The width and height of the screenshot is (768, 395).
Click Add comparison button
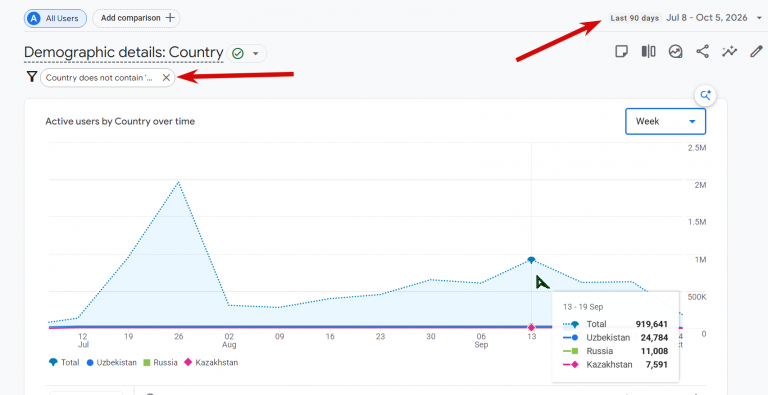(x=136, y=18)
